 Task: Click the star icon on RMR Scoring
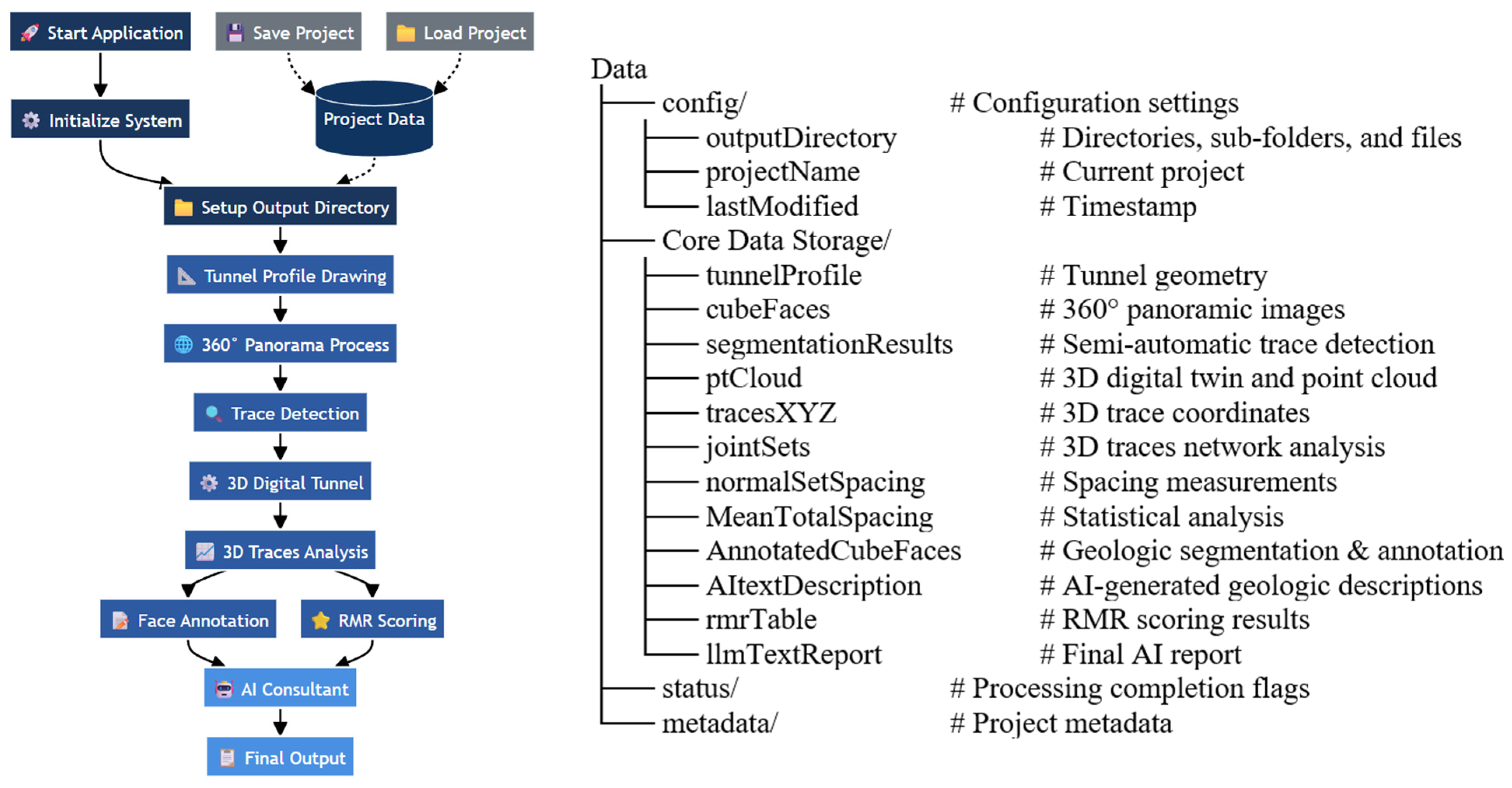pyautogui.click(x=320, y=621)
